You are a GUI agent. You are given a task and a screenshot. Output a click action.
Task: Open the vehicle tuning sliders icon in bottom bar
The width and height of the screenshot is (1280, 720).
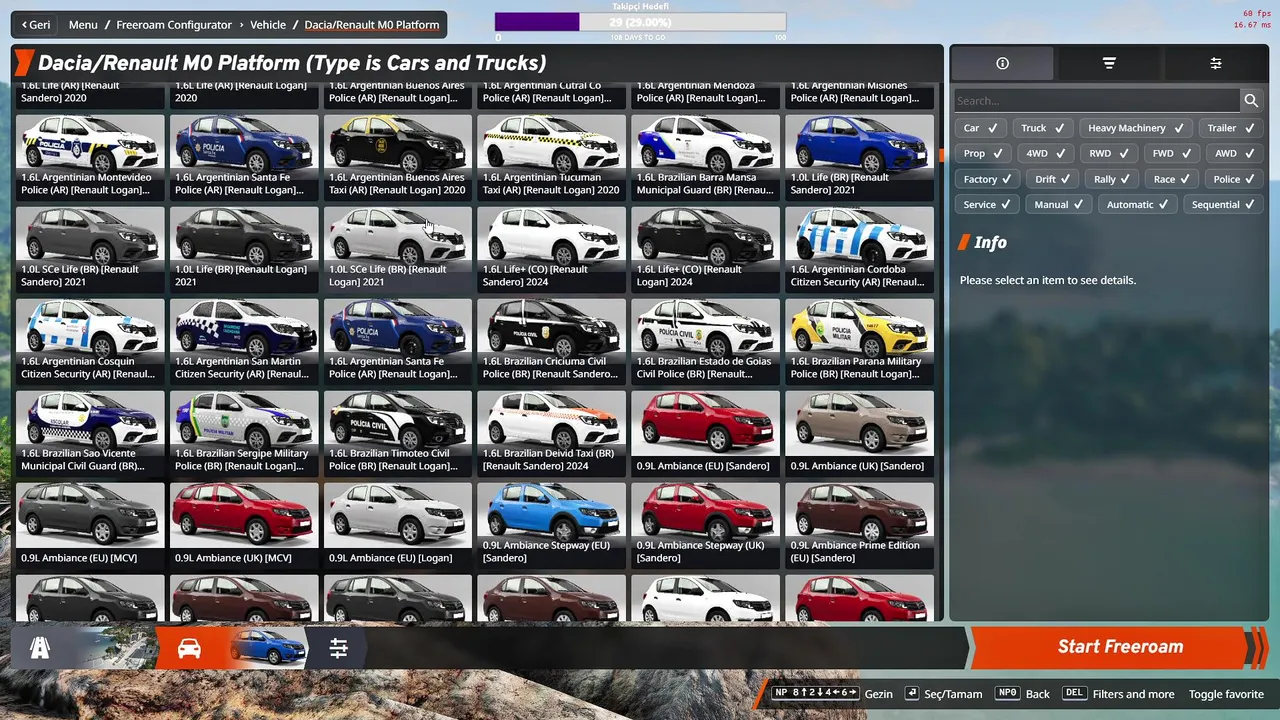(x=339, y=649)
